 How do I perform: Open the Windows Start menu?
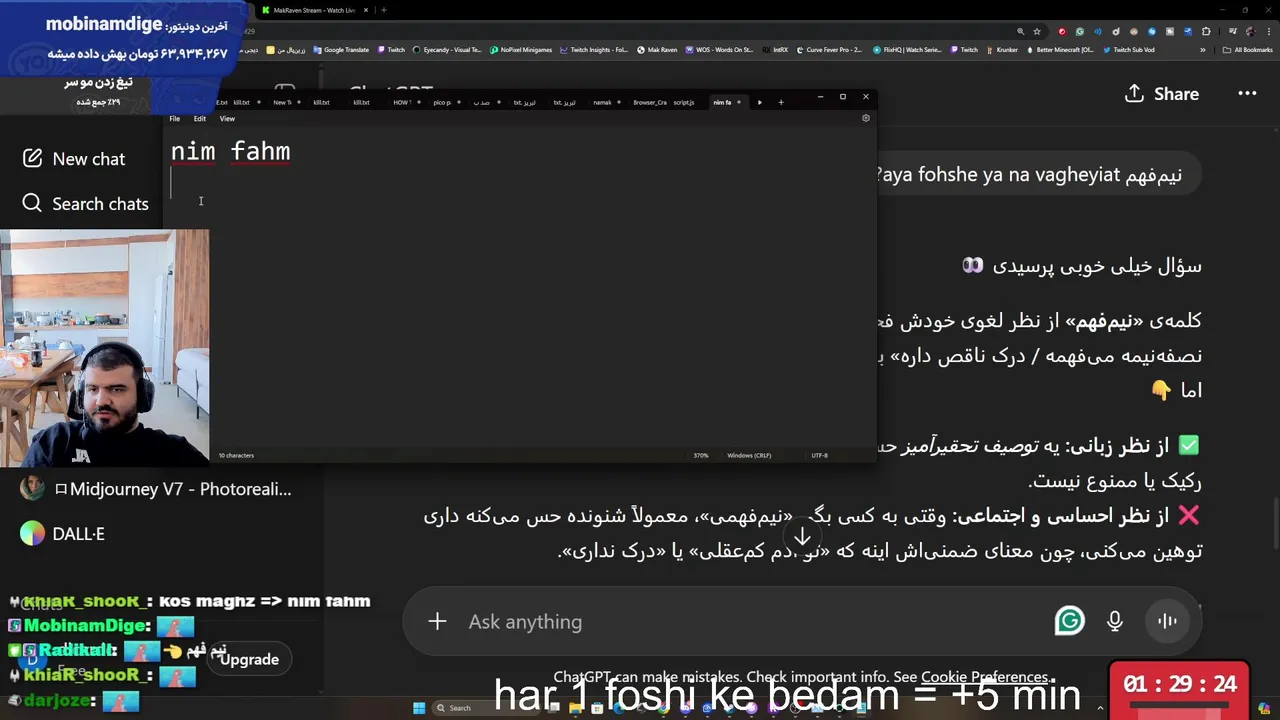(x=419, y=708)
